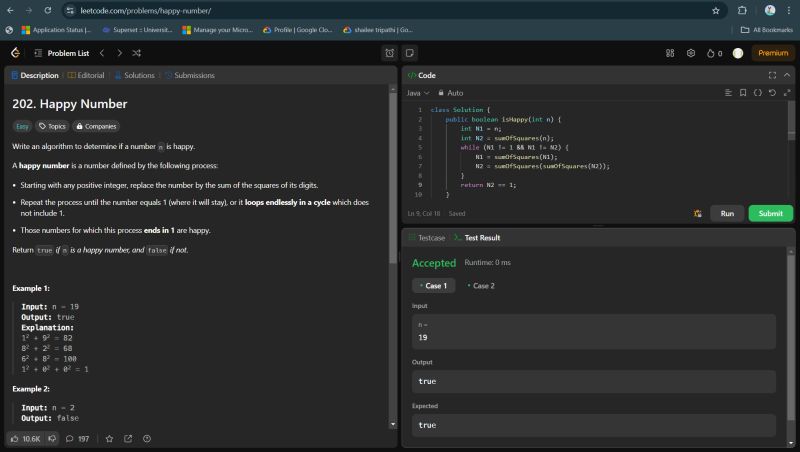Screen dimensions: 800x452
Task: Expand the code editor diagonal arrows
Action: coord(787,93)
